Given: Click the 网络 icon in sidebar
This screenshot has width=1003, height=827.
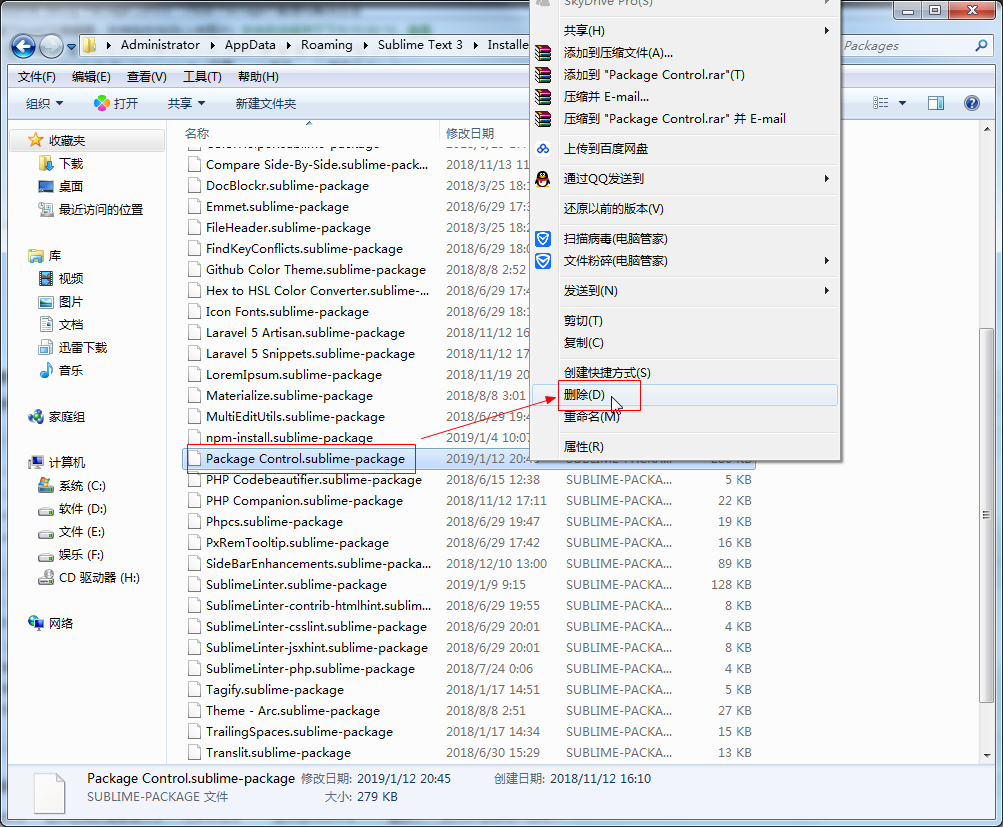Looking at the screenshot, I should (36, 623).
